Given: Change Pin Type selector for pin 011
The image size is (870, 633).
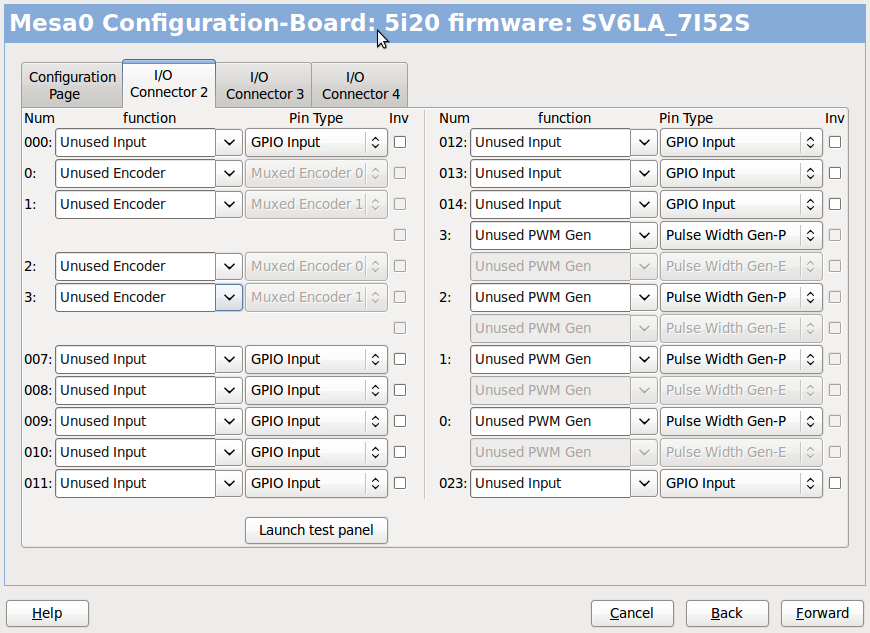Looking at the screenshot, I should [x=316, y=484].
